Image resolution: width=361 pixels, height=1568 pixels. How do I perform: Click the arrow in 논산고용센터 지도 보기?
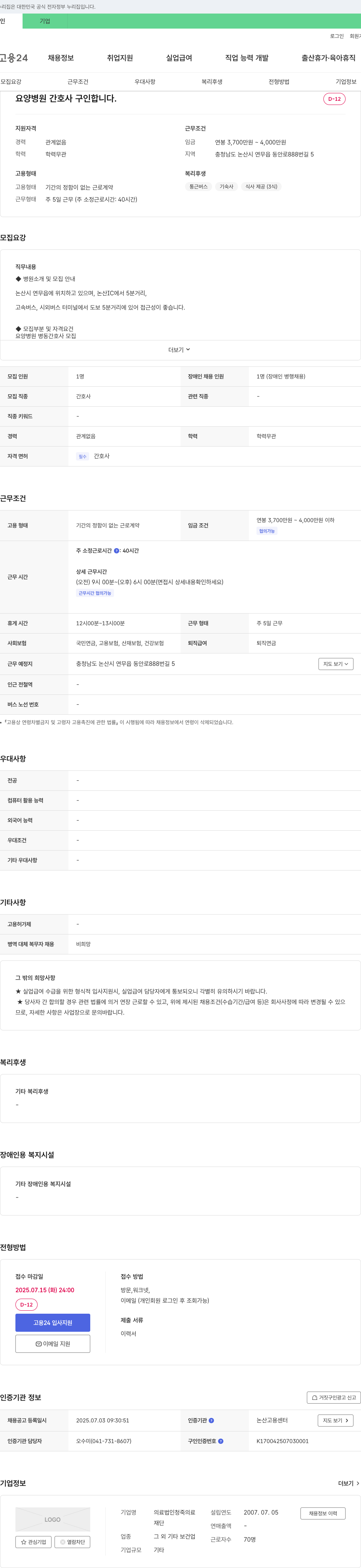347,1421
